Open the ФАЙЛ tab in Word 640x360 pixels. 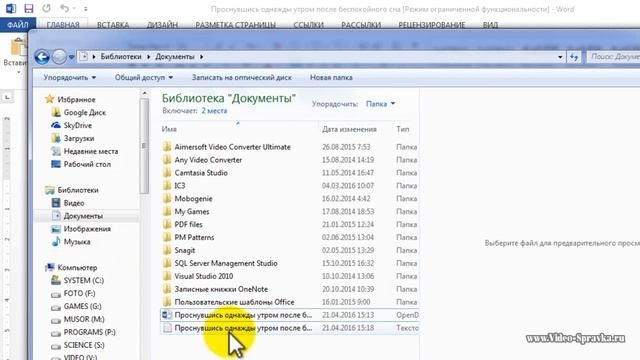[x=18, y=25]
